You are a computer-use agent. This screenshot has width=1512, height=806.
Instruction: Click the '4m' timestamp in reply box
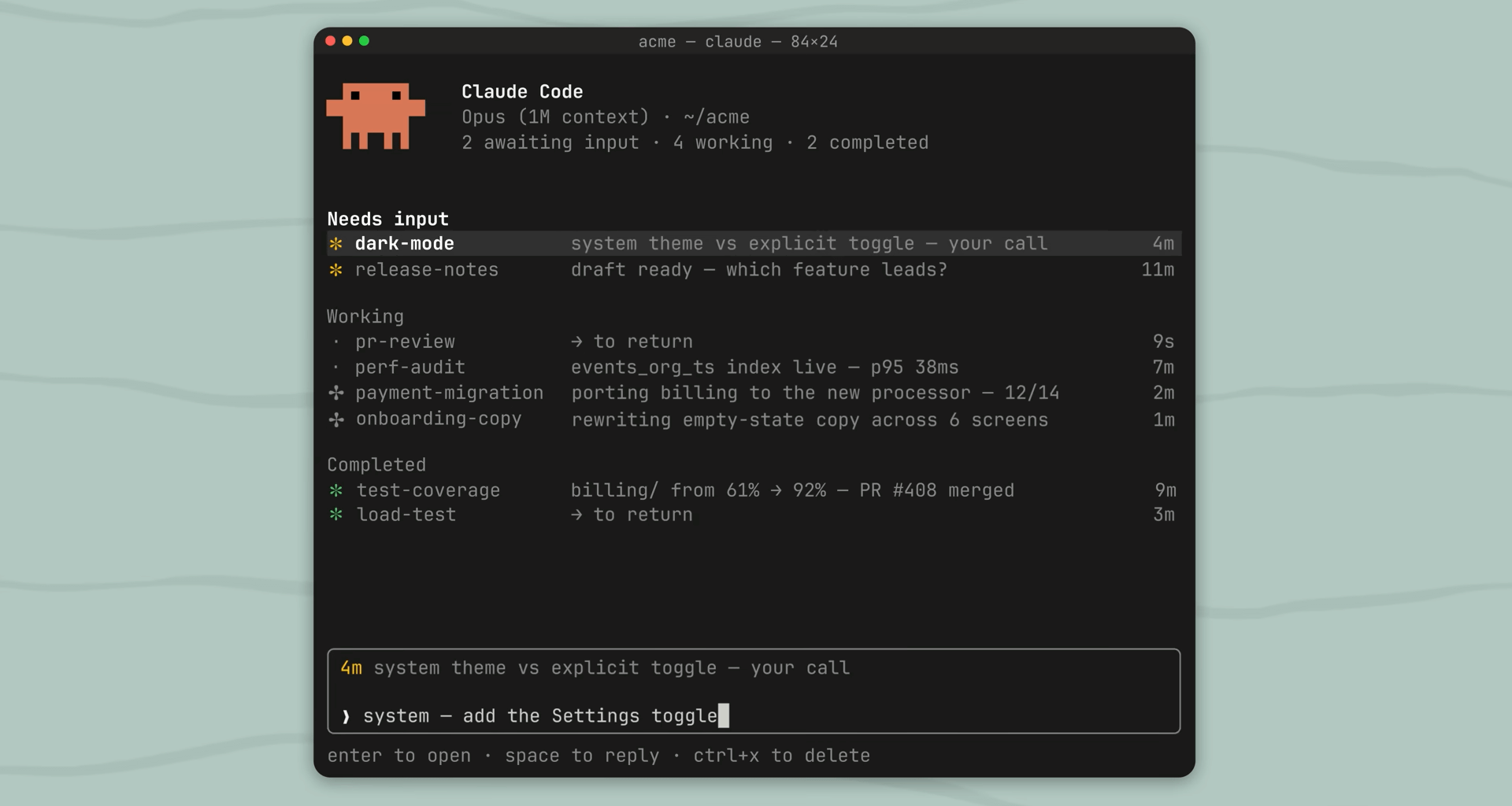point(351,667)
